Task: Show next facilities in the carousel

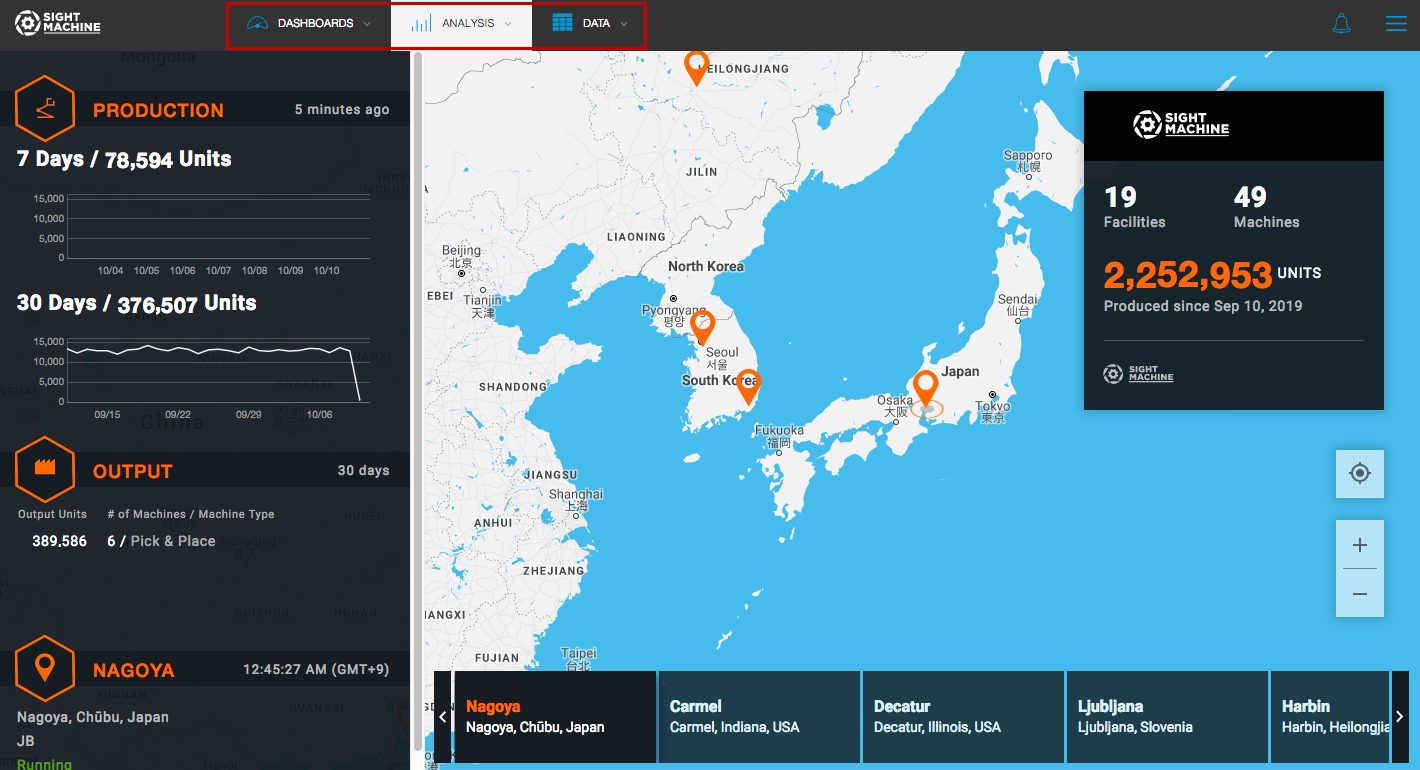Action: click(x=1400, y=717)
